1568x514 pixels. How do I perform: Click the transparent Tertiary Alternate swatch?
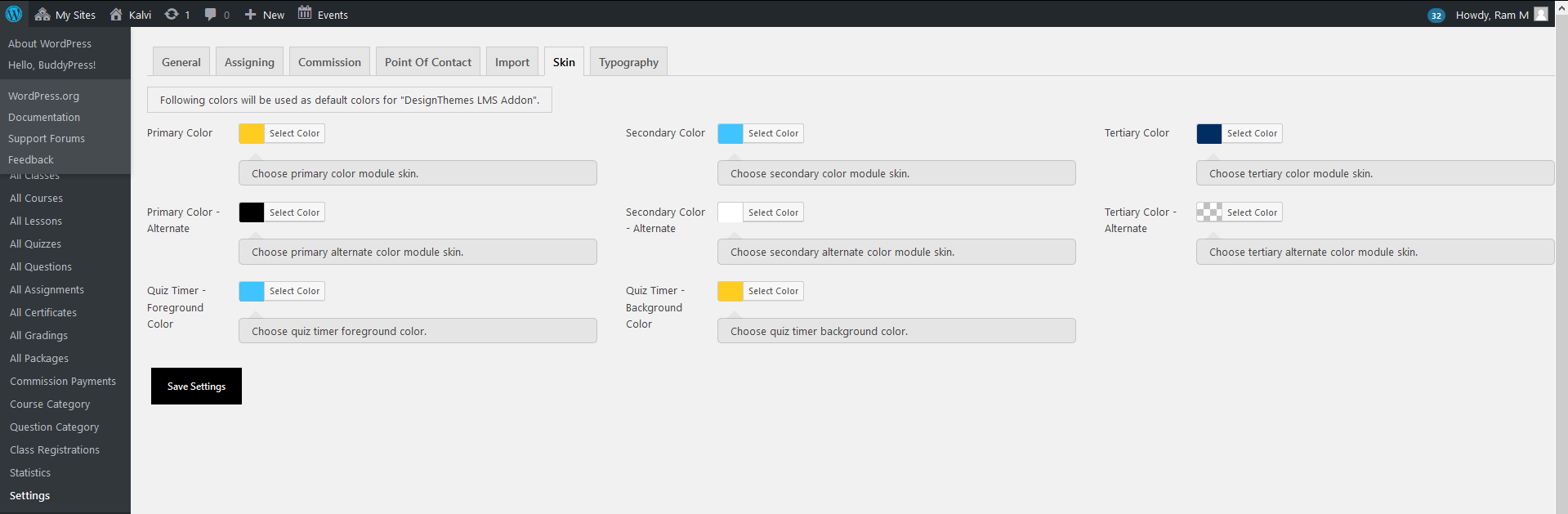[1209, 212]
